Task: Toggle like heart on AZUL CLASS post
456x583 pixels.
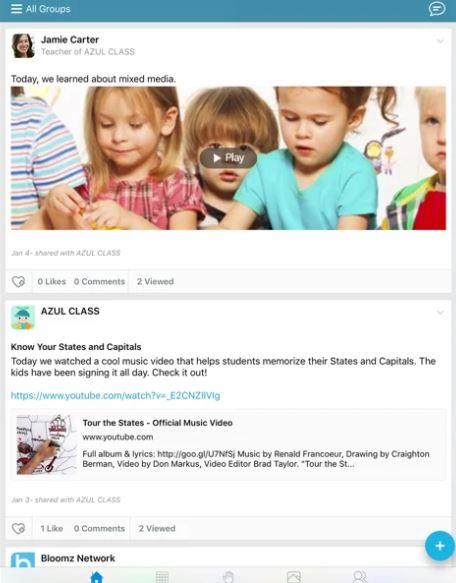Action: tap(19, 528)
